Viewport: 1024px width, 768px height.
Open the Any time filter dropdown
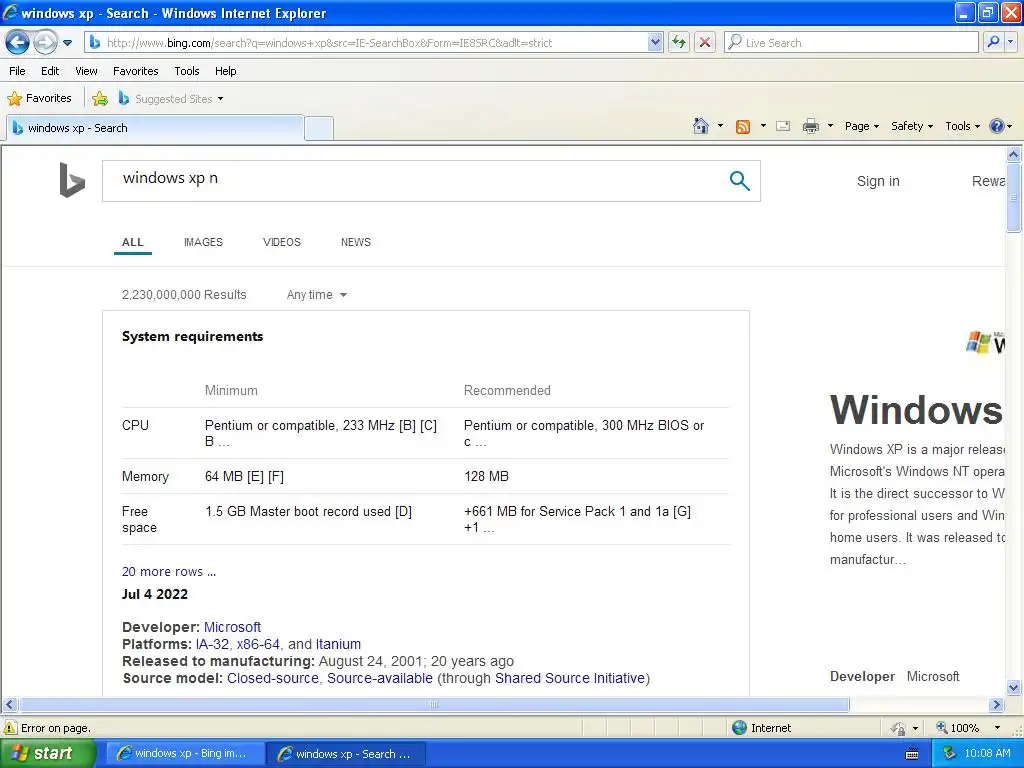[317, 295]
